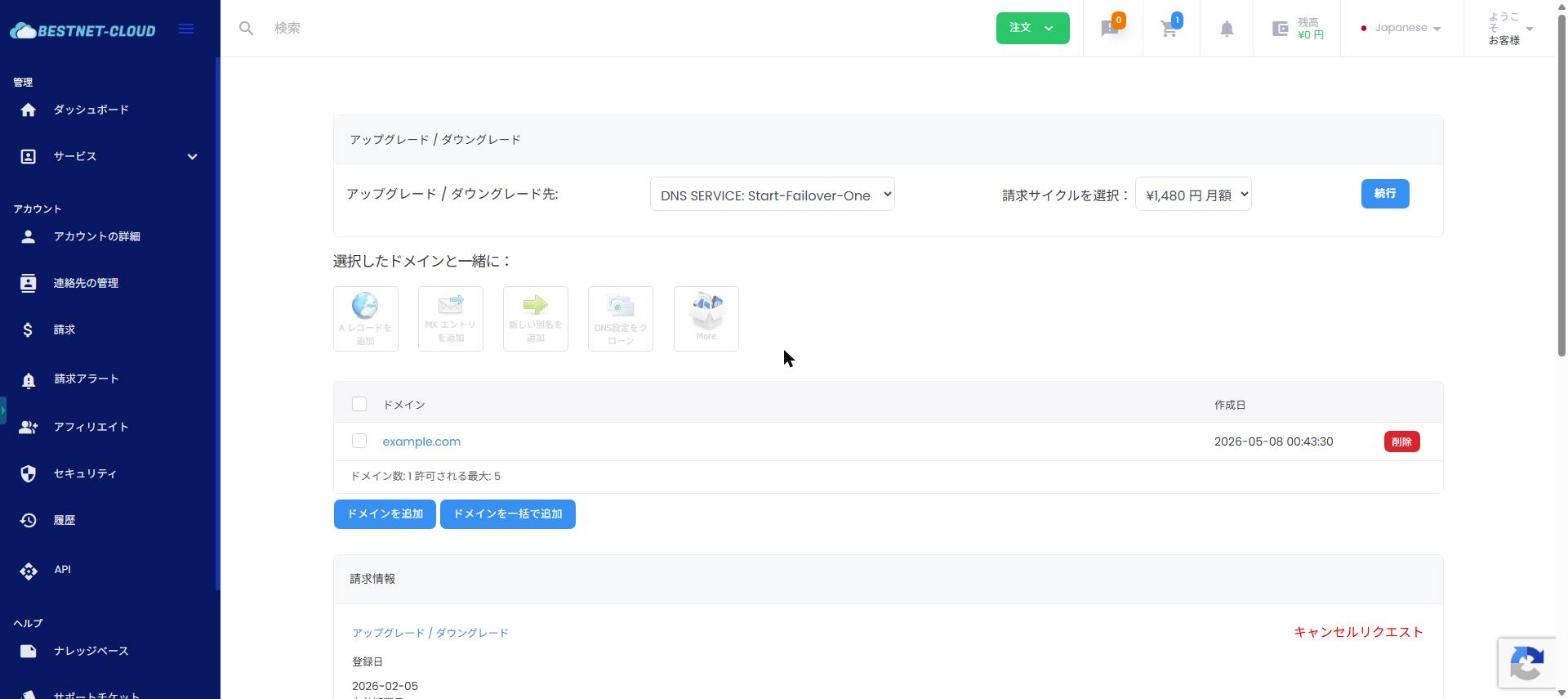
Task: Click the アカウントの詳細 person icon
Action: click(28, 236)
